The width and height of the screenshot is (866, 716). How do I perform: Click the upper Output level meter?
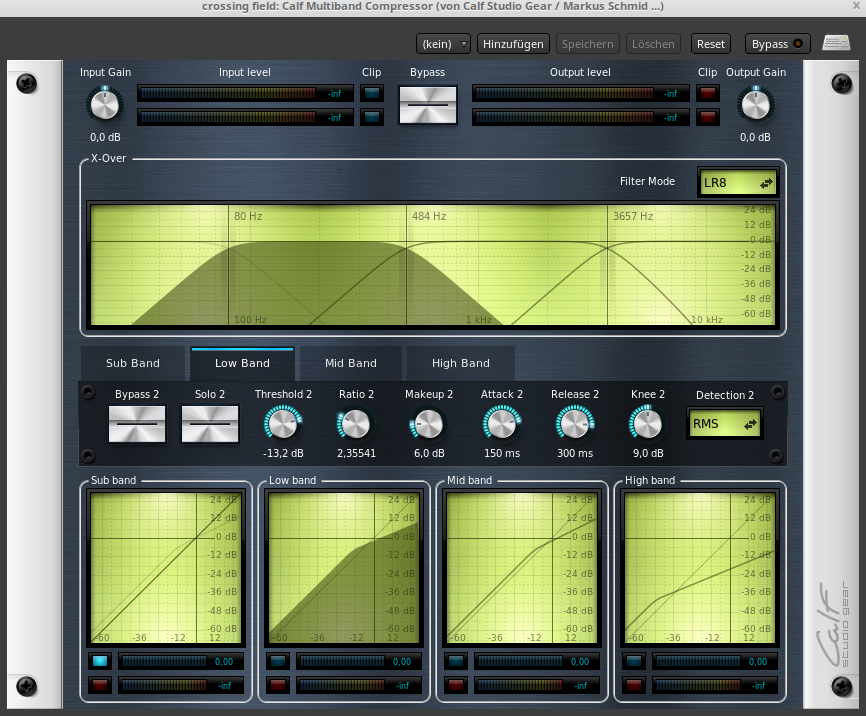580,93
